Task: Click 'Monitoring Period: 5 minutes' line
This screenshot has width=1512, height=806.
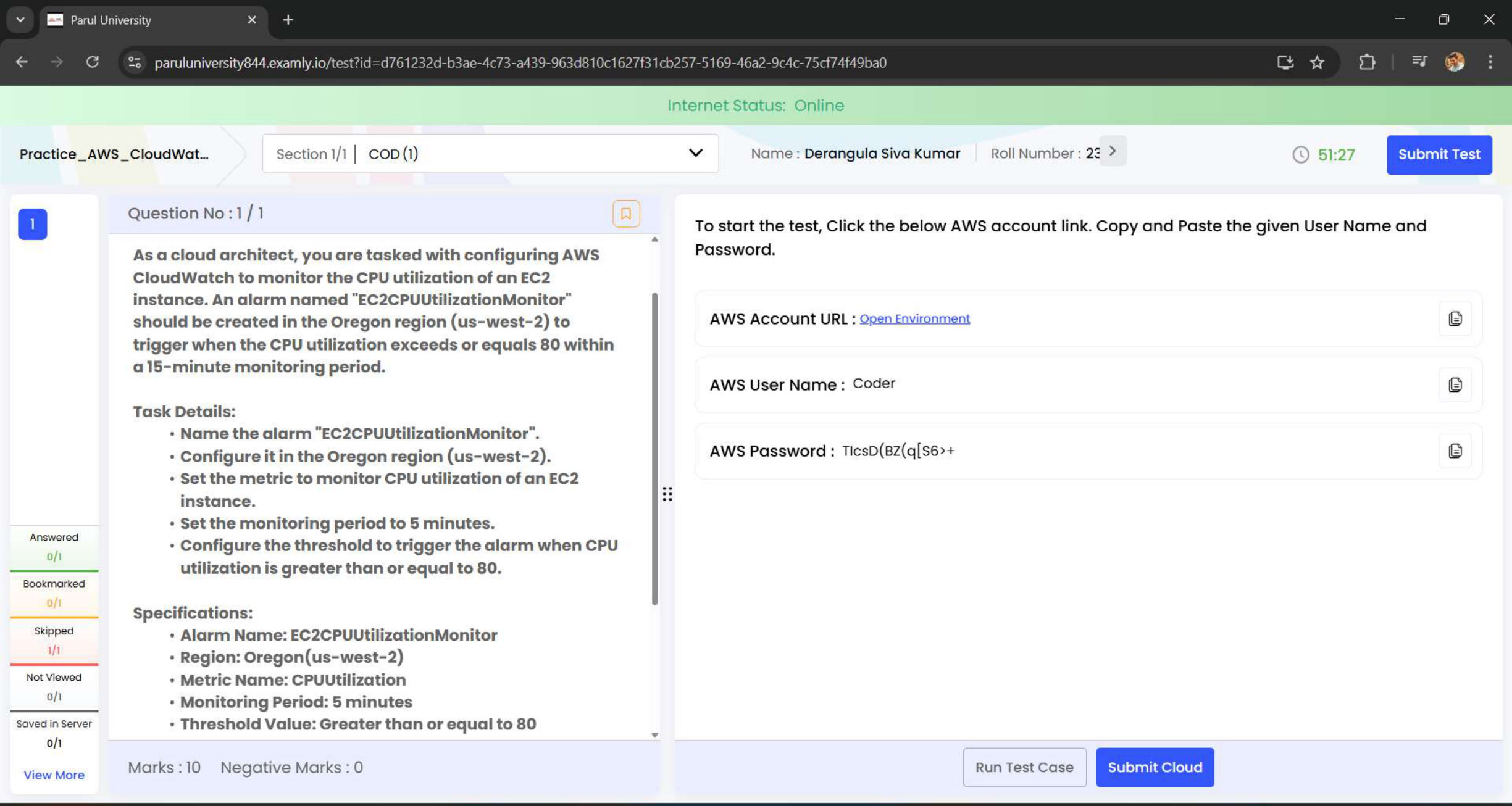Action: pos(296,702)
